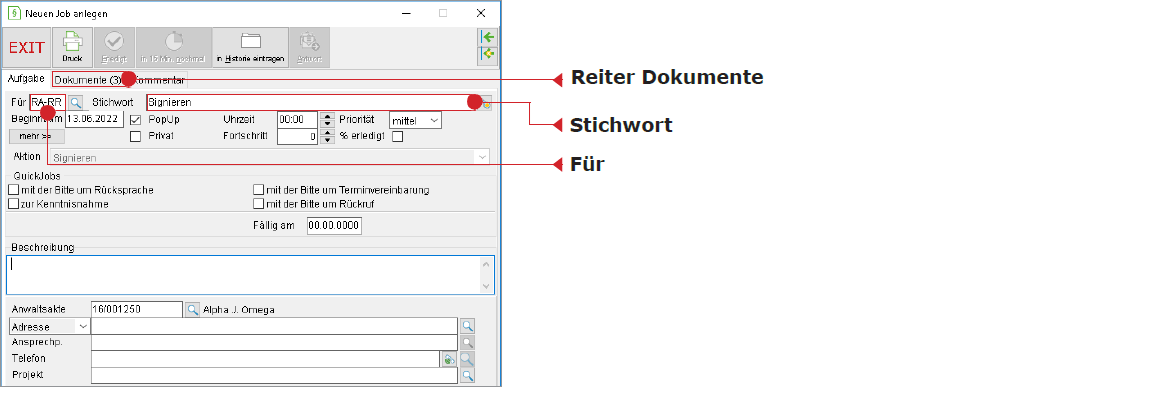The image size is (1155, 395).
Task: Open the Priorität dropdown set to mittel
Action: tap(415, 120)
